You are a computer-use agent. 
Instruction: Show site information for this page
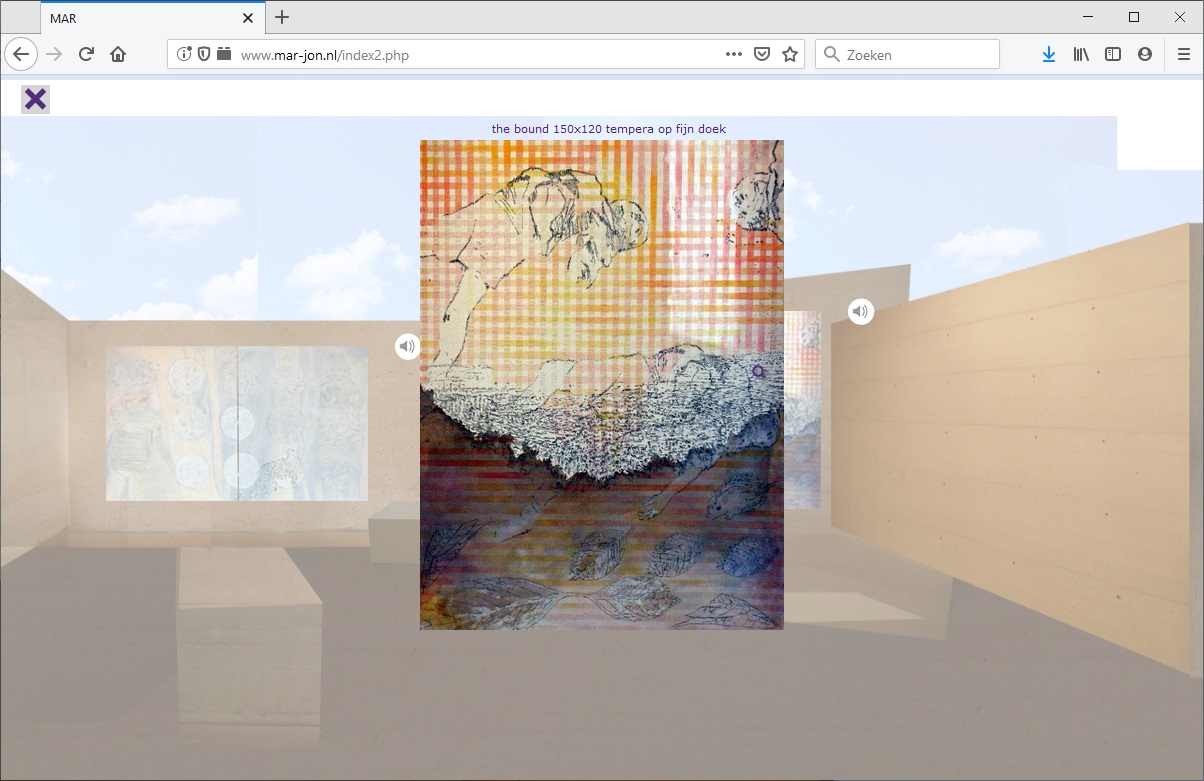[184, 55]
